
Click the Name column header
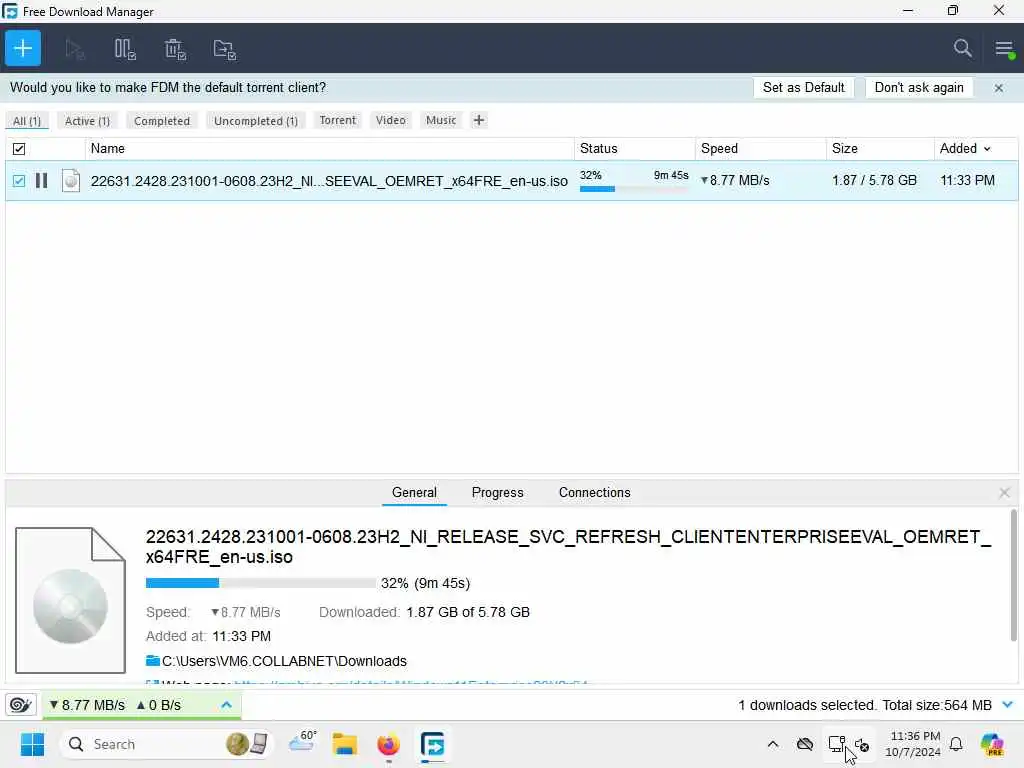point(329,149)
